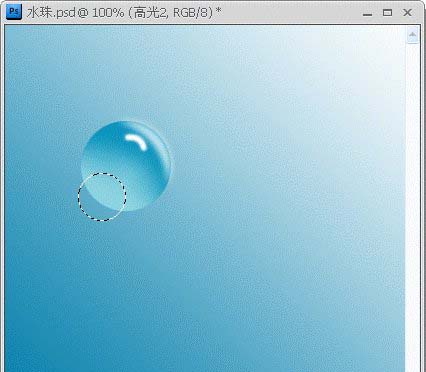Click the white highlight on the water drop
This screenshot has width=426, height=372.
(x=136, y=142)
